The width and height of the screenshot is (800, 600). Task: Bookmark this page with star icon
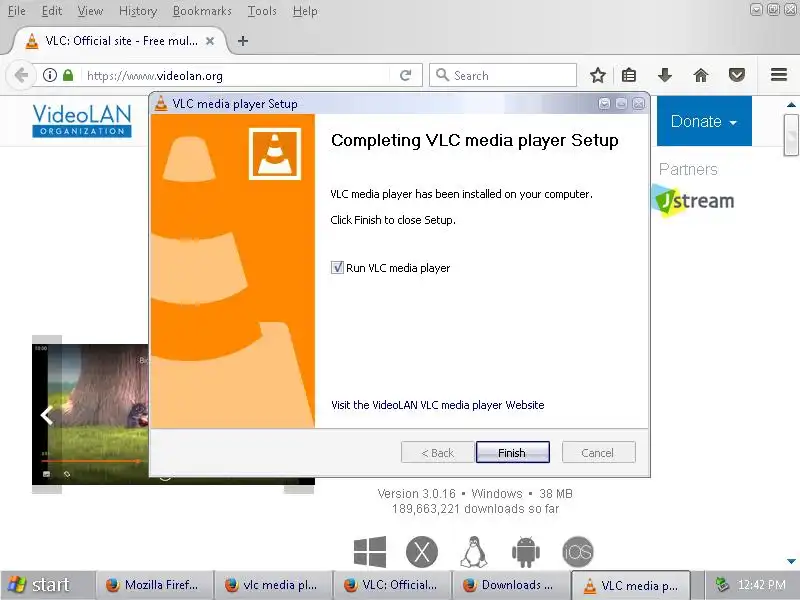click(597, 76)
